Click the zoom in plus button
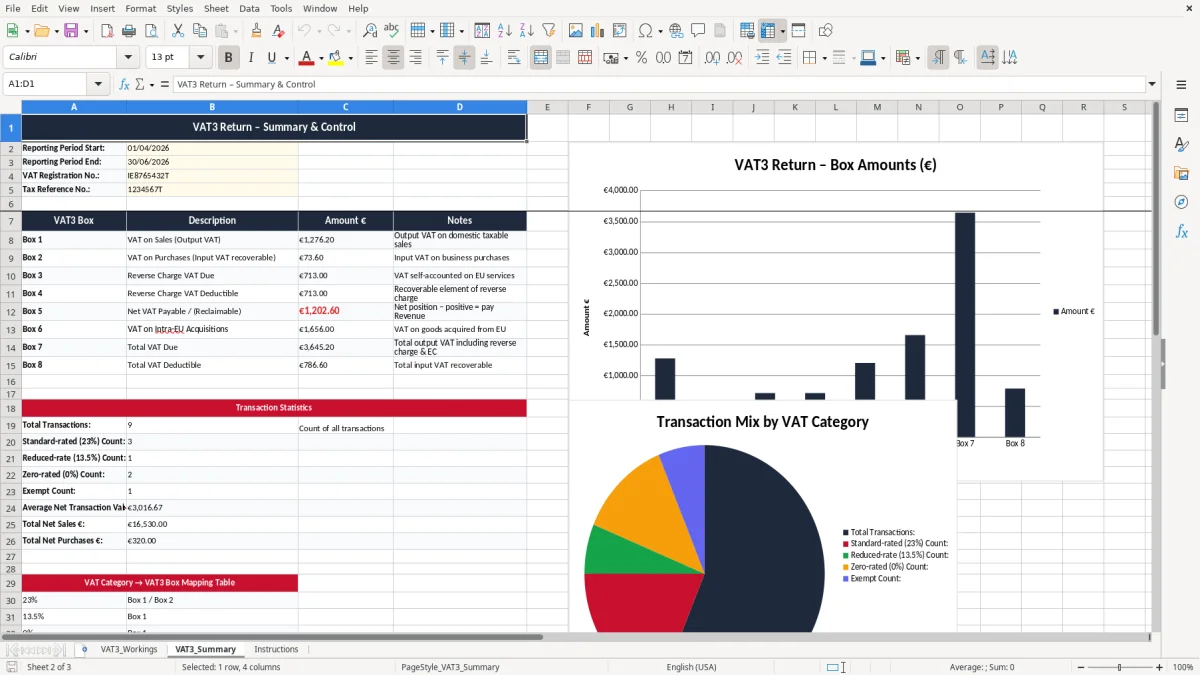 [1159, 667]
